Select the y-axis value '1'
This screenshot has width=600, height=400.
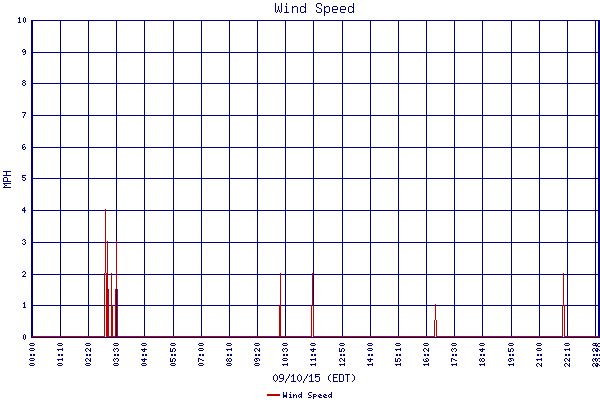(x=24, y=305)
